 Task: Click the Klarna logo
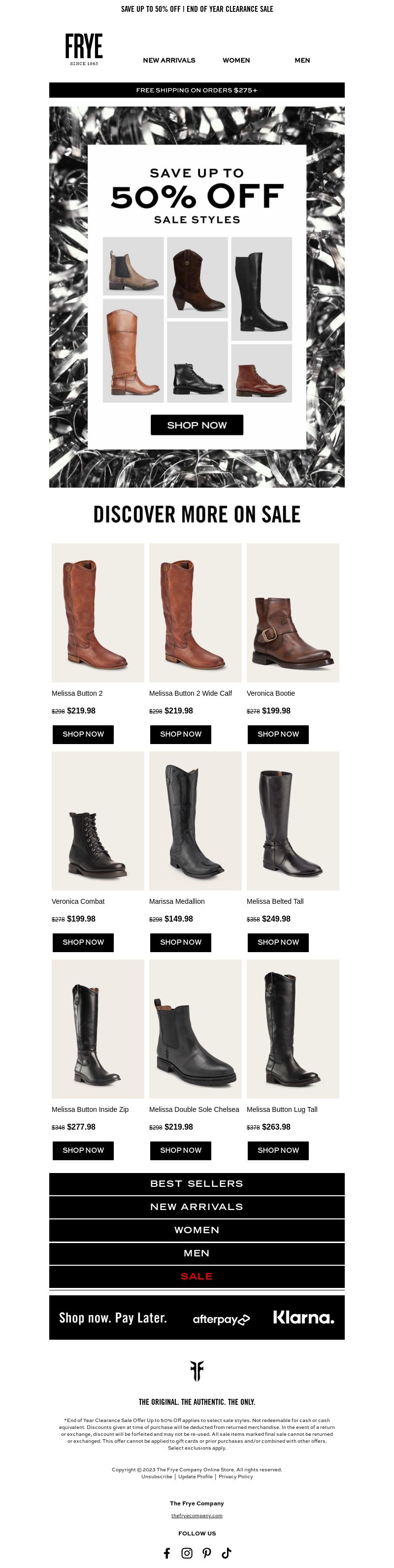[x=303, y=1317]
